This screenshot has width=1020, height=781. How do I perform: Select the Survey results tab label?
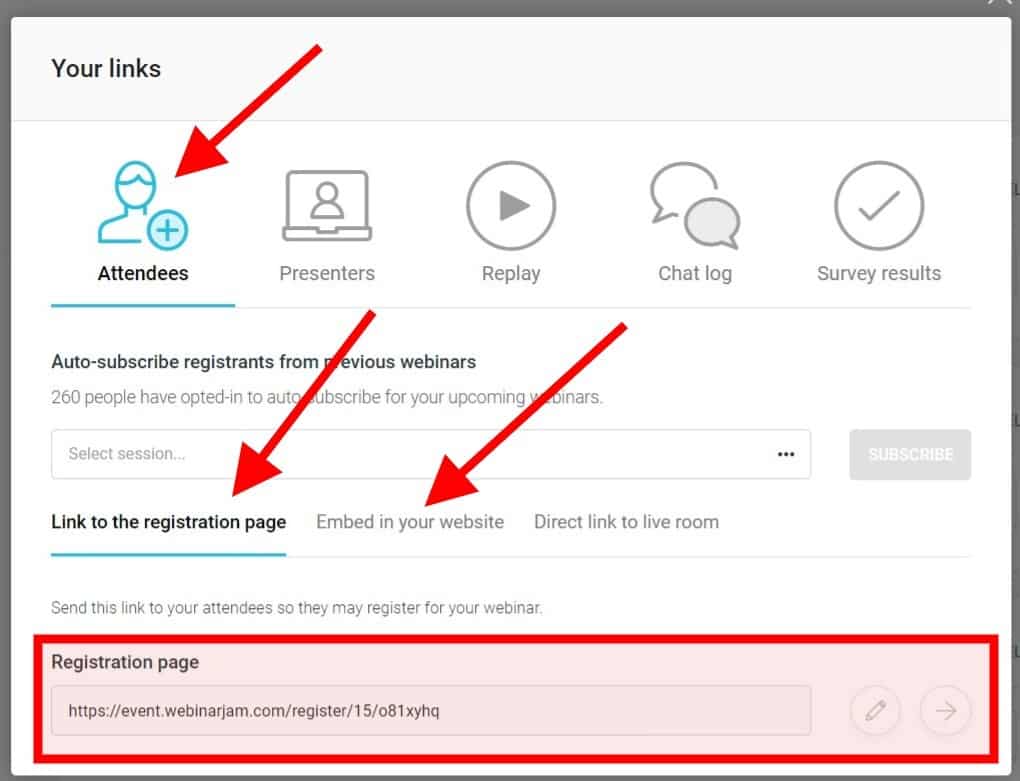(x=879, y=273)
